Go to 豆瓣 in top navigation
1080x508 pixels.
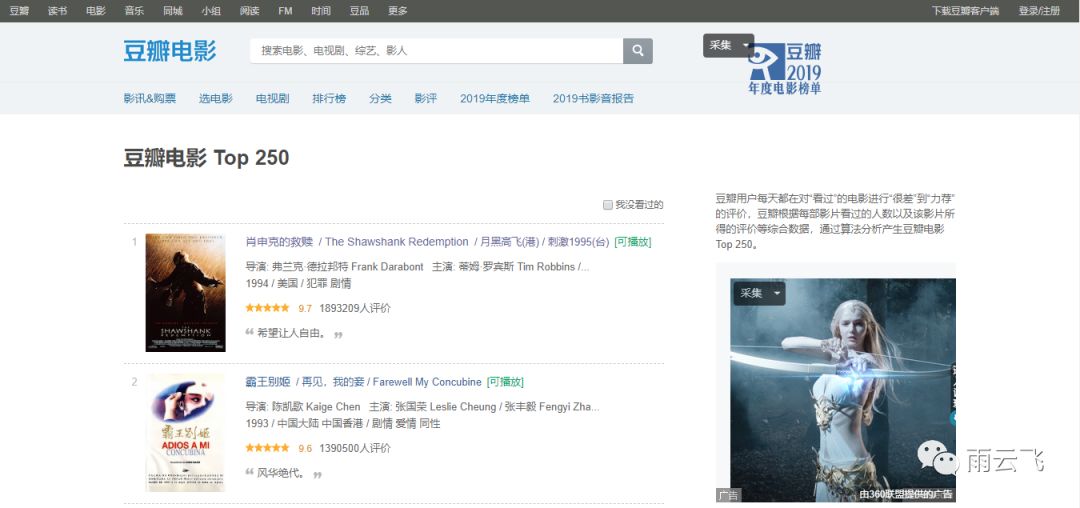[x=19, y=11]
